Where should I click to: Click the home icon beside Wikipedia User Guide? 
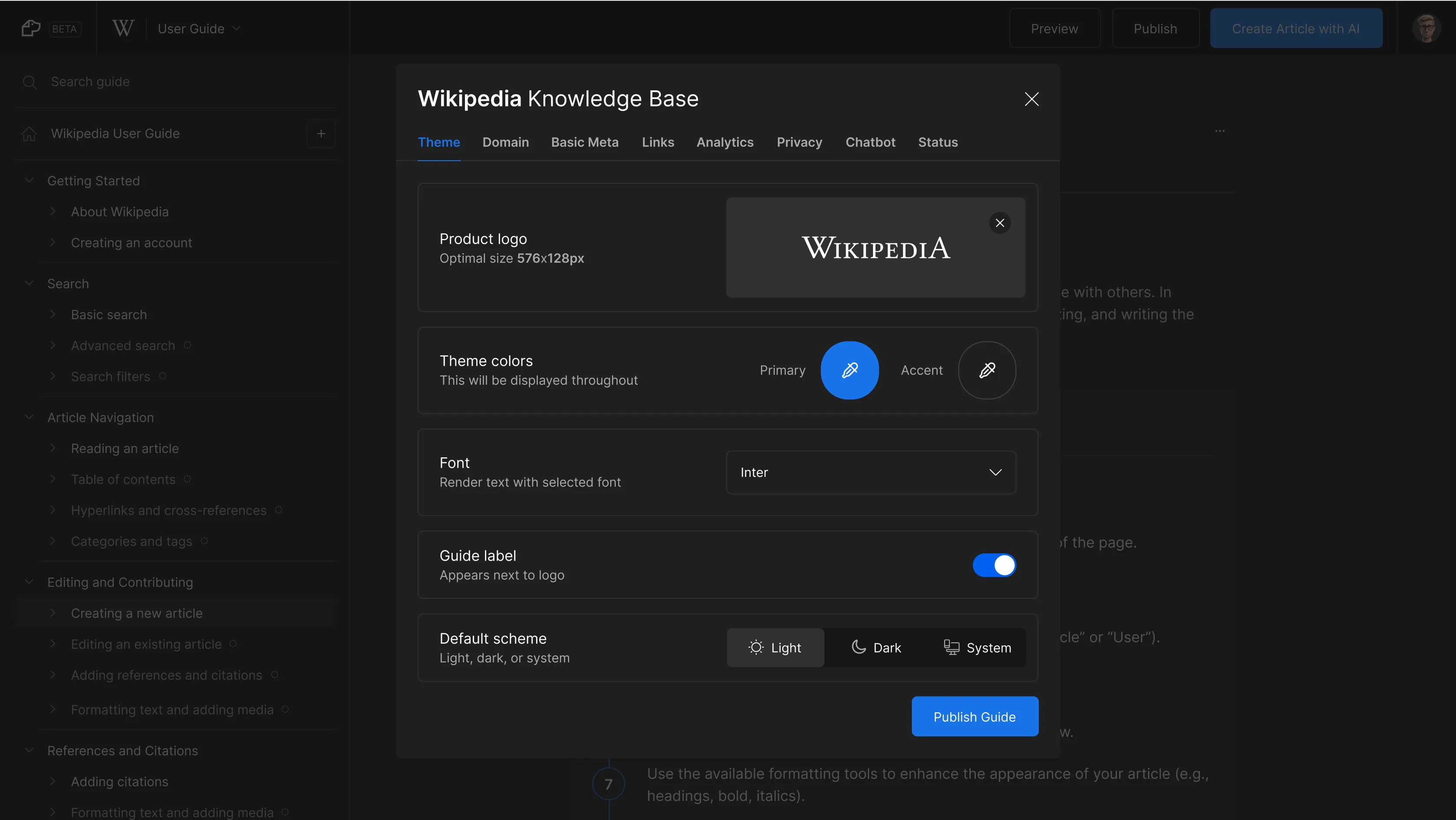tap(29, 133)
